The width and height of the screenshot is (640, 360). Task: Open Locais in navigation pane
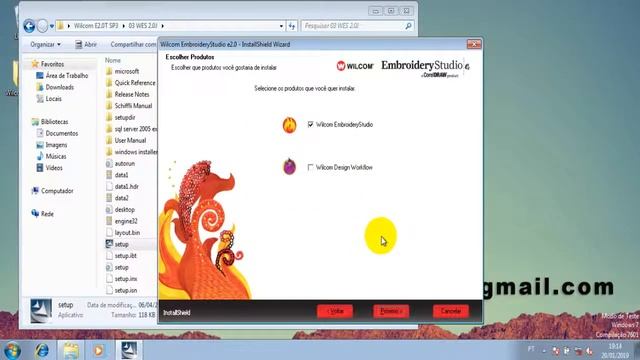pos(53,98)
